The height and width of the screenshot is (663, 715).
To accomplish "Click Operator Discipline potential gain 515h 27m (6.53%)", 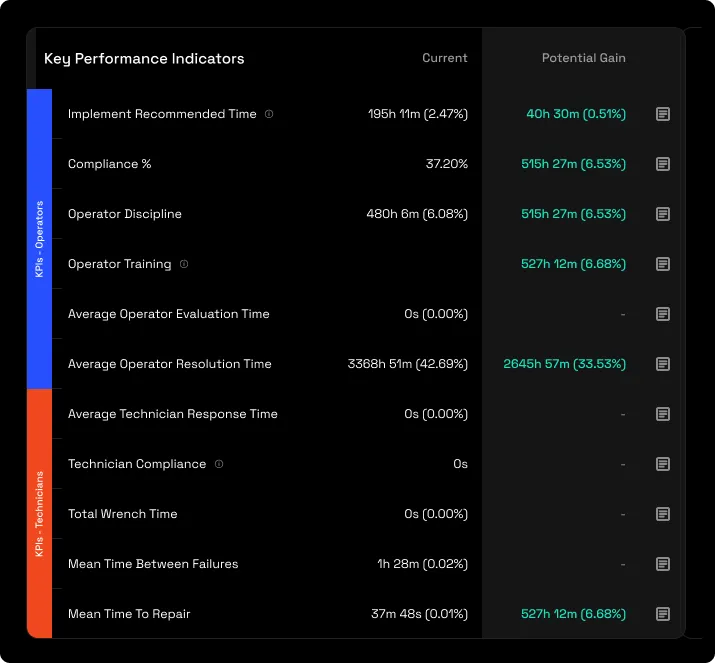I will pyautogui.click(x=574, y=214).
